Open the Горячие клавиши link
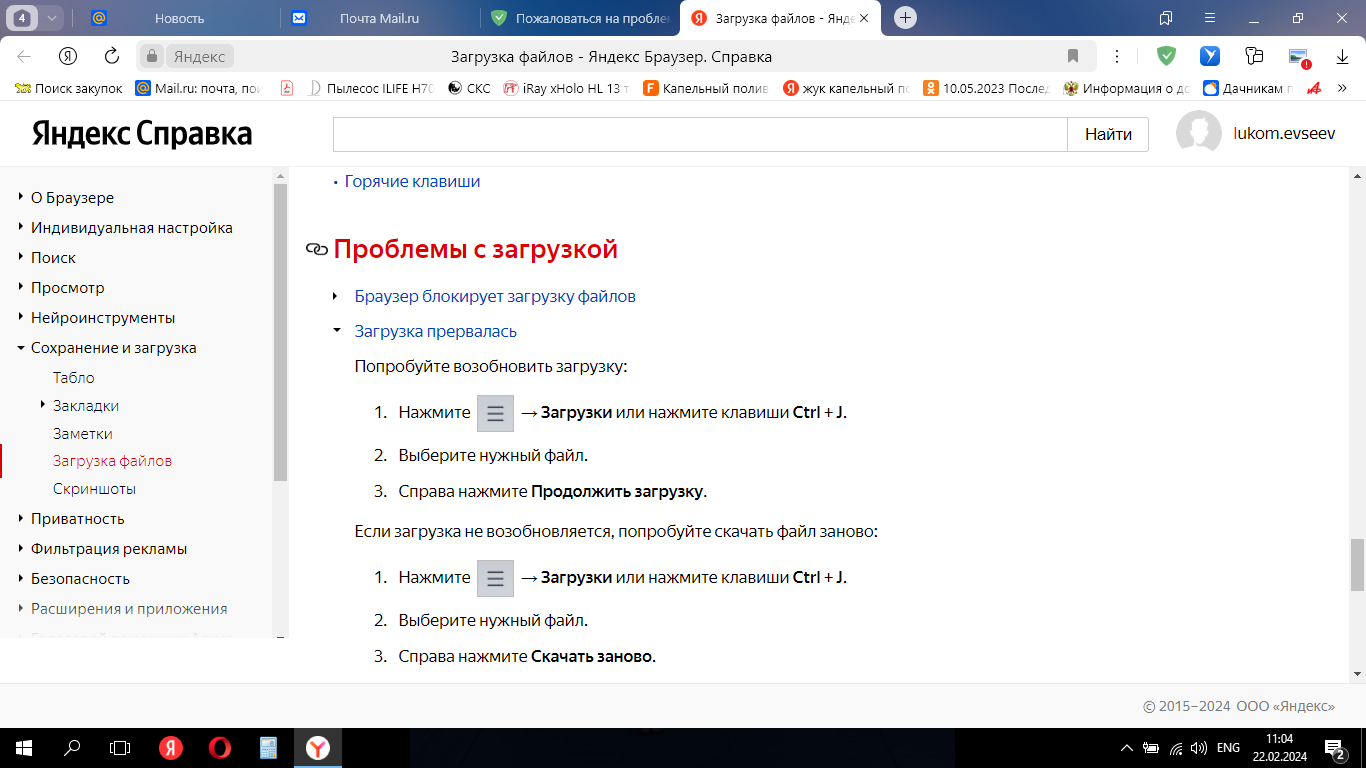The height and width of the screenshot is (768, 1366). pos(412,181)
